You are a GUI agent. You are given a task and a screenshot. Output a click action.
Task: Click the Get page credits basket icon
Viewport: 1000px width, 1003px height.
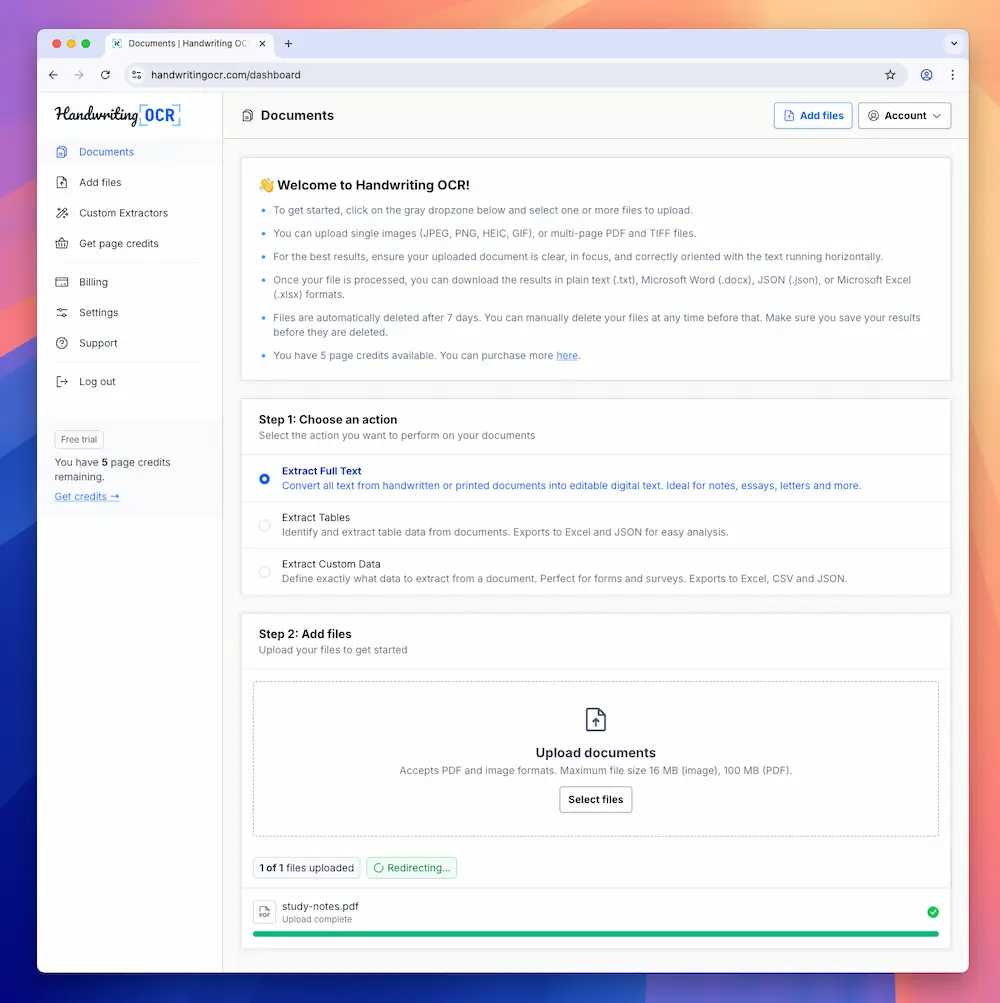click(x=62, y=244)
